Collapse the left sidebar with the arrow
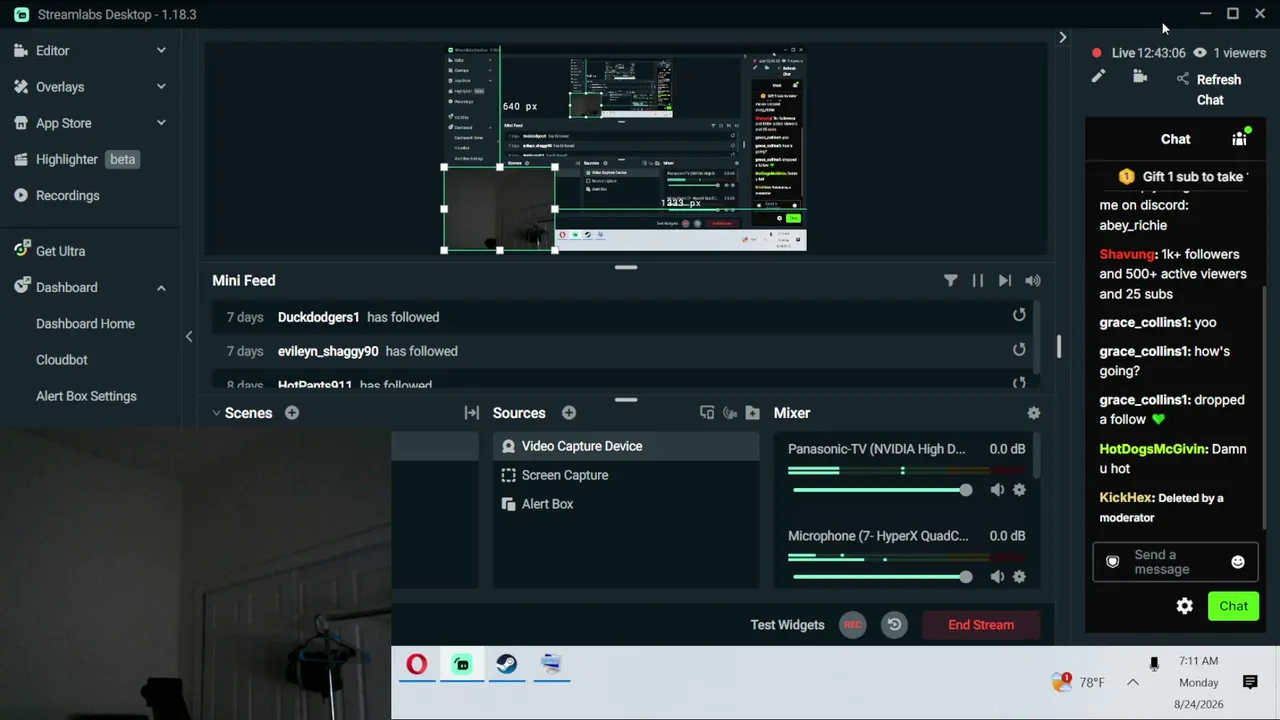Image resolution: width=1280 pixels, height=720 pixels. 189,337
